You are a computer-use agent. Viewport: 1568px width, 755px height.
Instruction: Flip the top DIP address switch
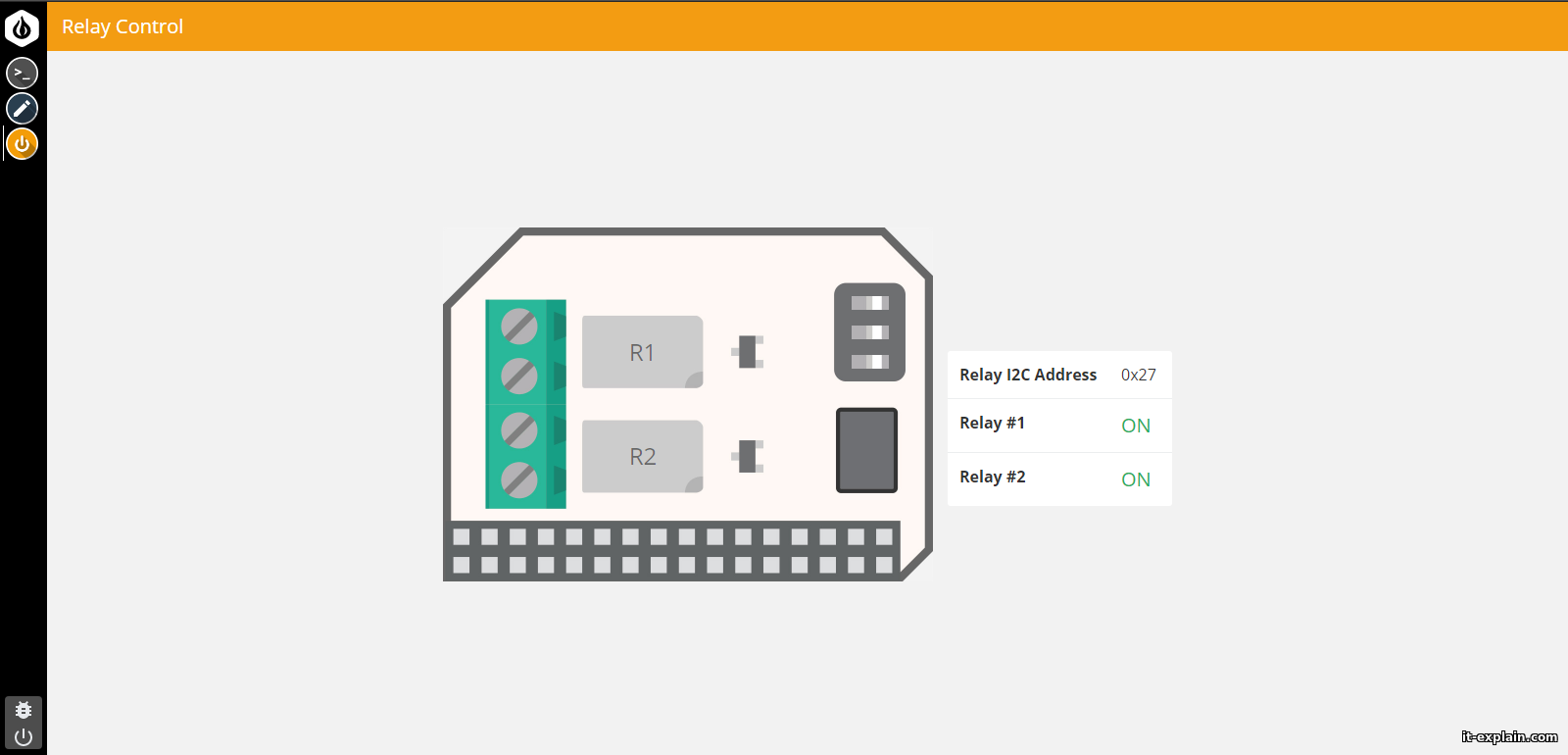[x=869, y=303]
